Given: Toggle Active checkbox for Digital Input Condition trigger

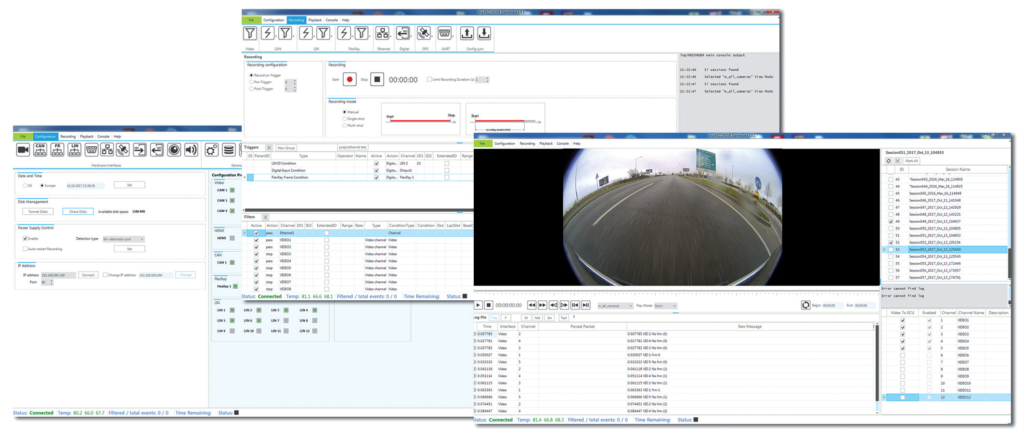Looking at the screenshot, I should (376, 170).
